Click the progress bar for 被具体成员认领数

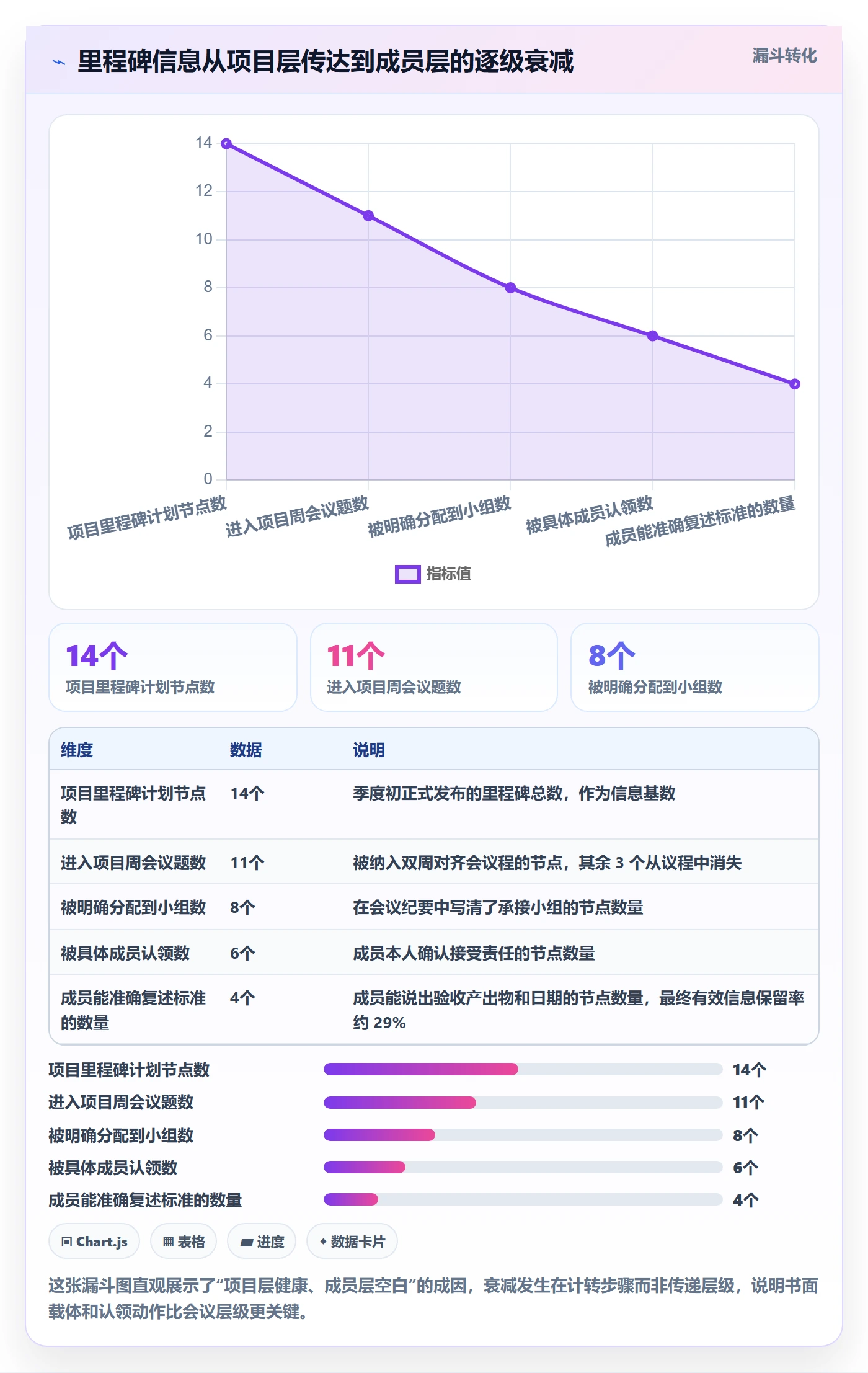[523, 1167]
